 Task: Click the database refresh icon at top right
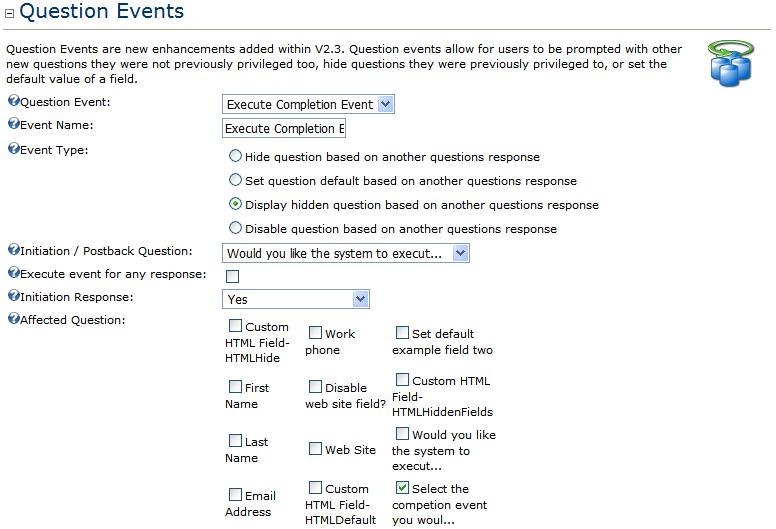point(731,63)
